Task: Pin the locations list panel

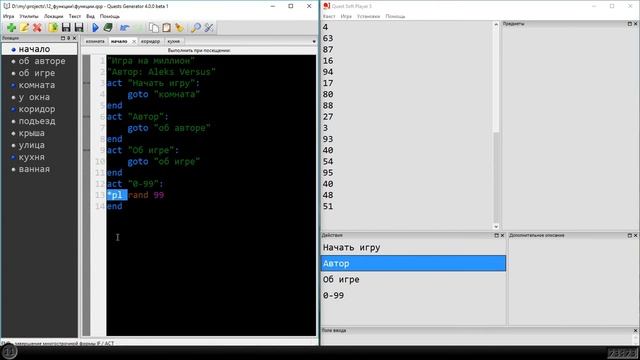Action: pyautogui.click(x=69, y=38)
